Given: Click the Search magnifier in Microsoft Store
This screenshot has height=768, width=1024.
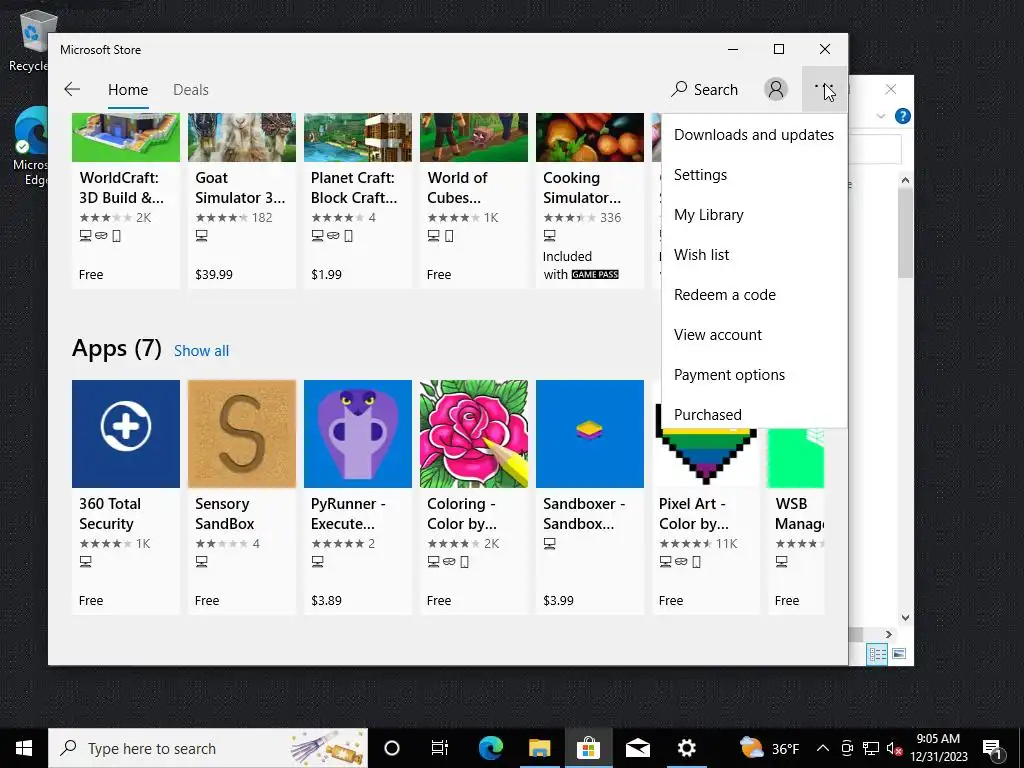Looking at the screenshot, I should pyautogui.click(x=705, y=89).
